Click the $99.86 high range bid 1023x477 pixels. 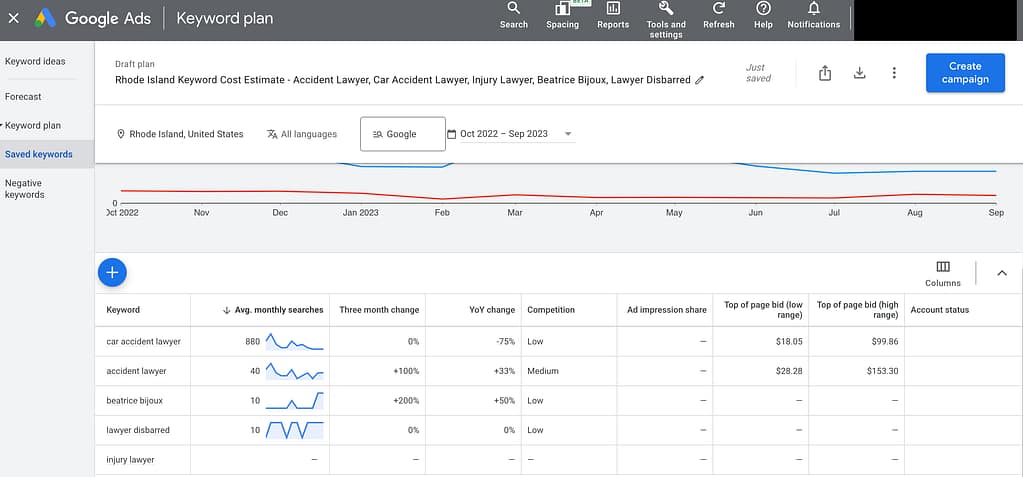(x=885, y=341)
